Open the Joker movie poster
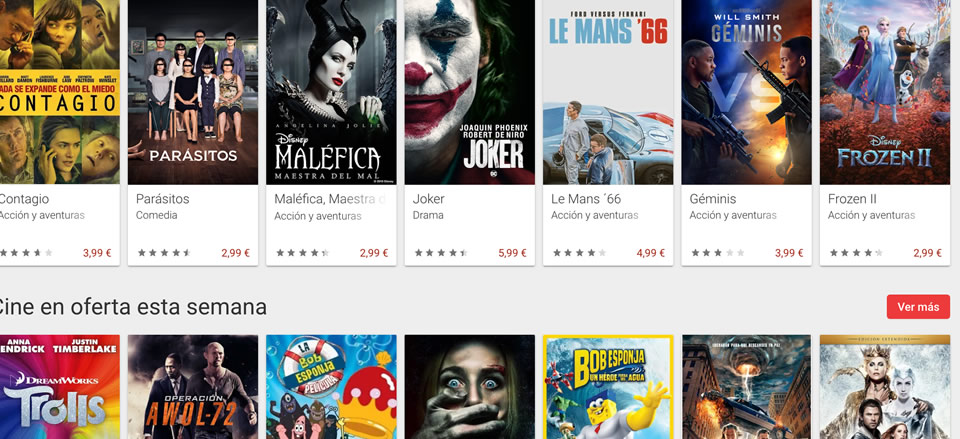 pyautogui.click(x=470, y=92)
